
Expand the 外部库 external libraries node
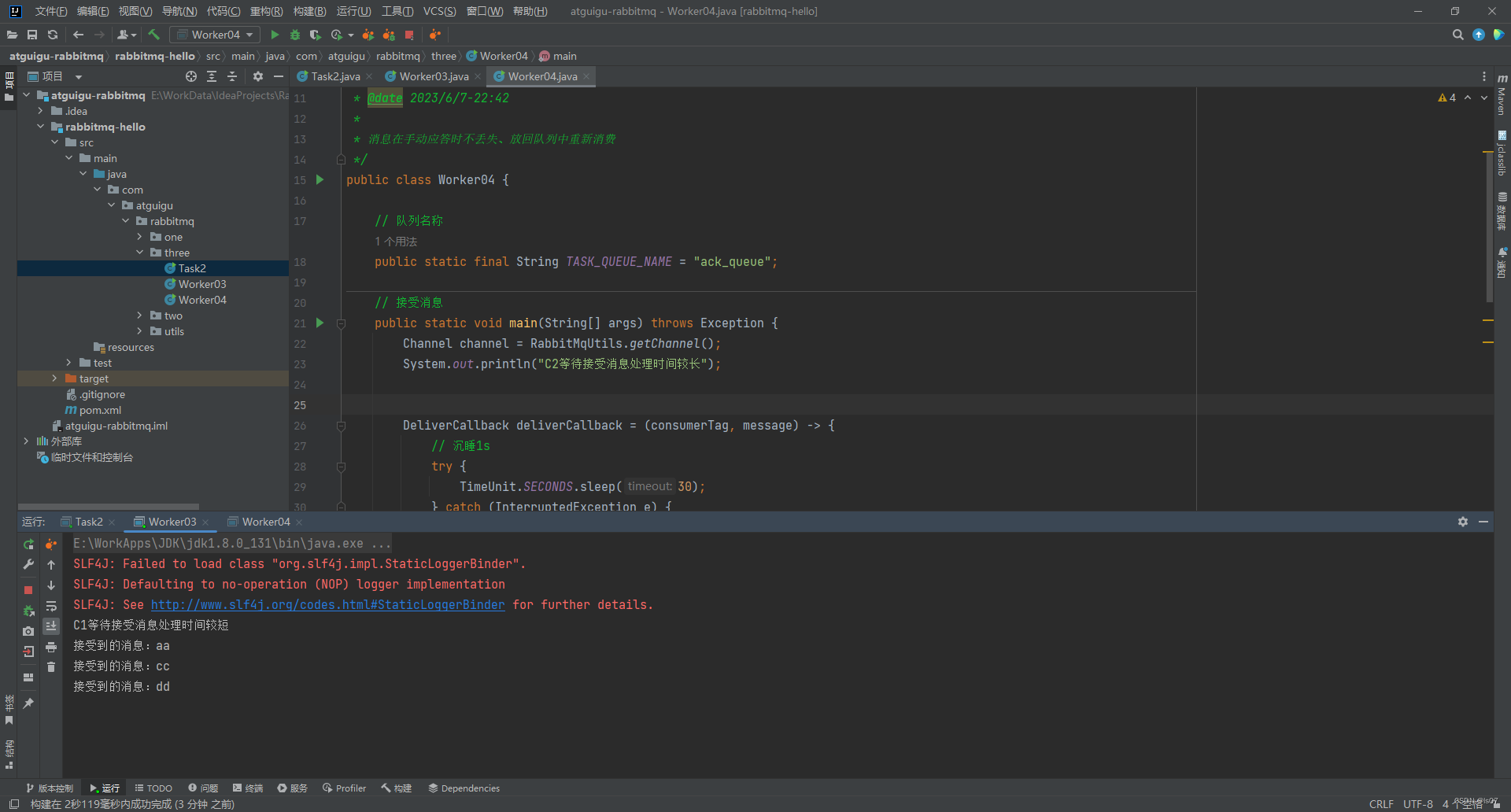26,441
